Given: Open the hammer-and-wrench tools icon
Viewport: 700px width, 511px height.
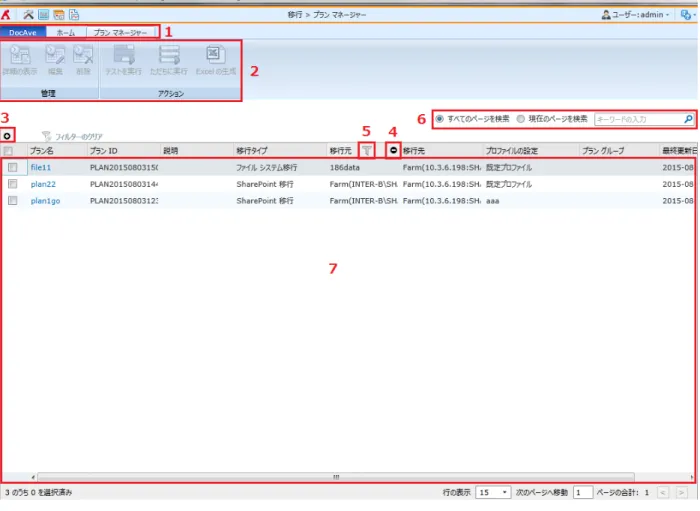Looking at the screenshot, I should coord(29,15).
